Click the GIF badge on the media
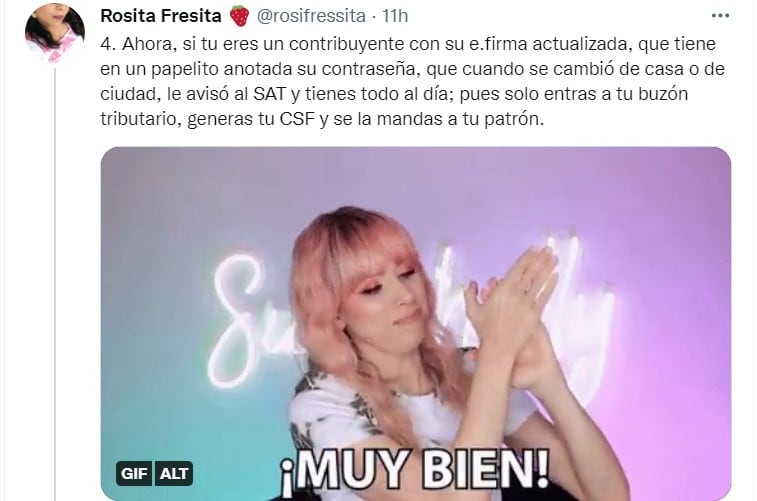Screen dimensions: 757x501 tap(134, 473)
